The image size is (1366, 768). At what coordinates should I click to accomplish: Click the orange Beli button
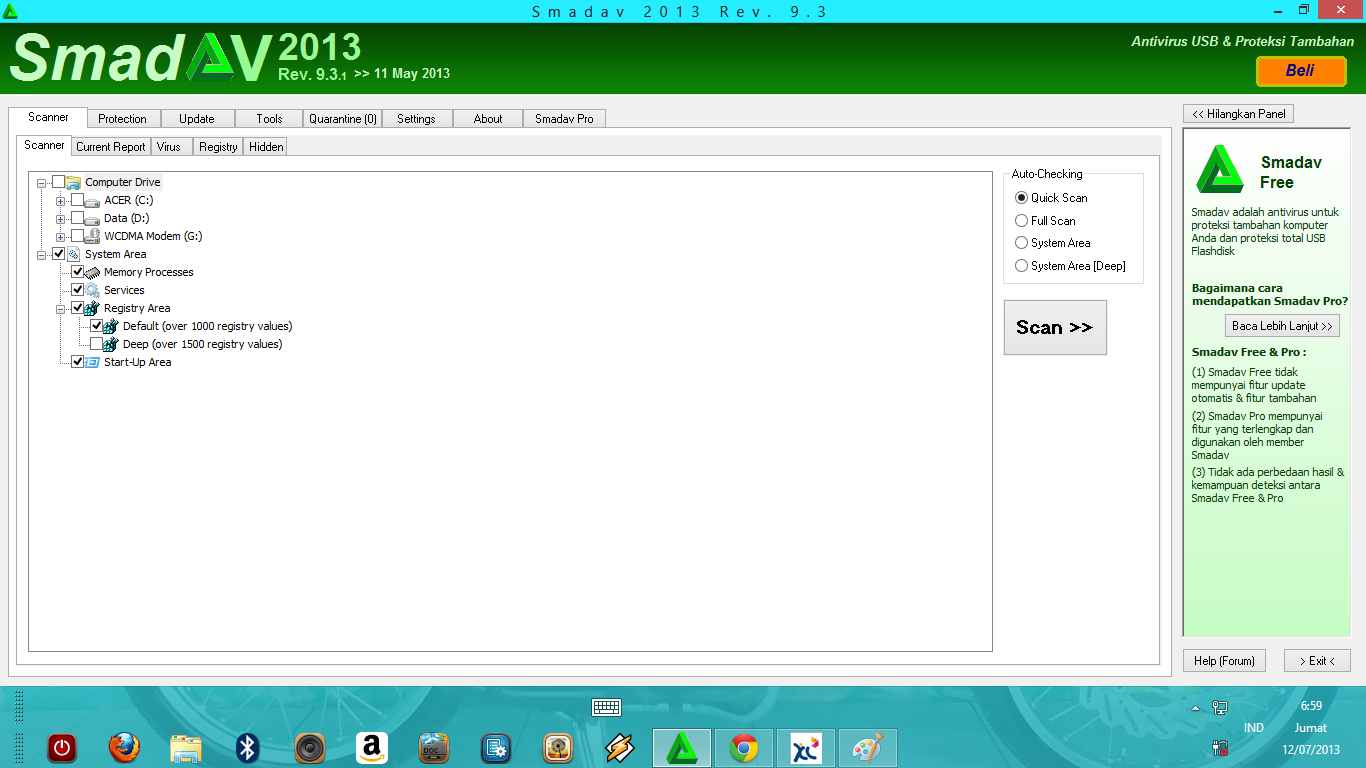pyautogui.click(x=1301, y=71)
